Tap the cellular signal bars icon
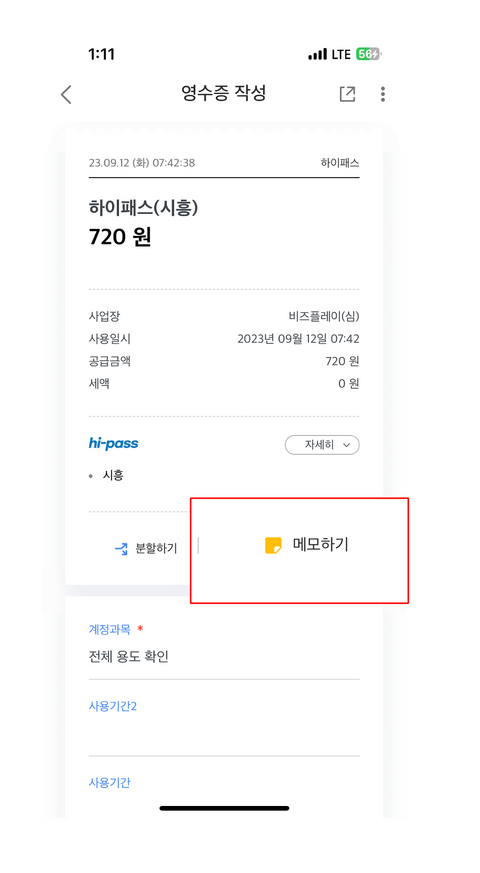The width and height of the screenshot is (480, 873). [x=317, y=55]
